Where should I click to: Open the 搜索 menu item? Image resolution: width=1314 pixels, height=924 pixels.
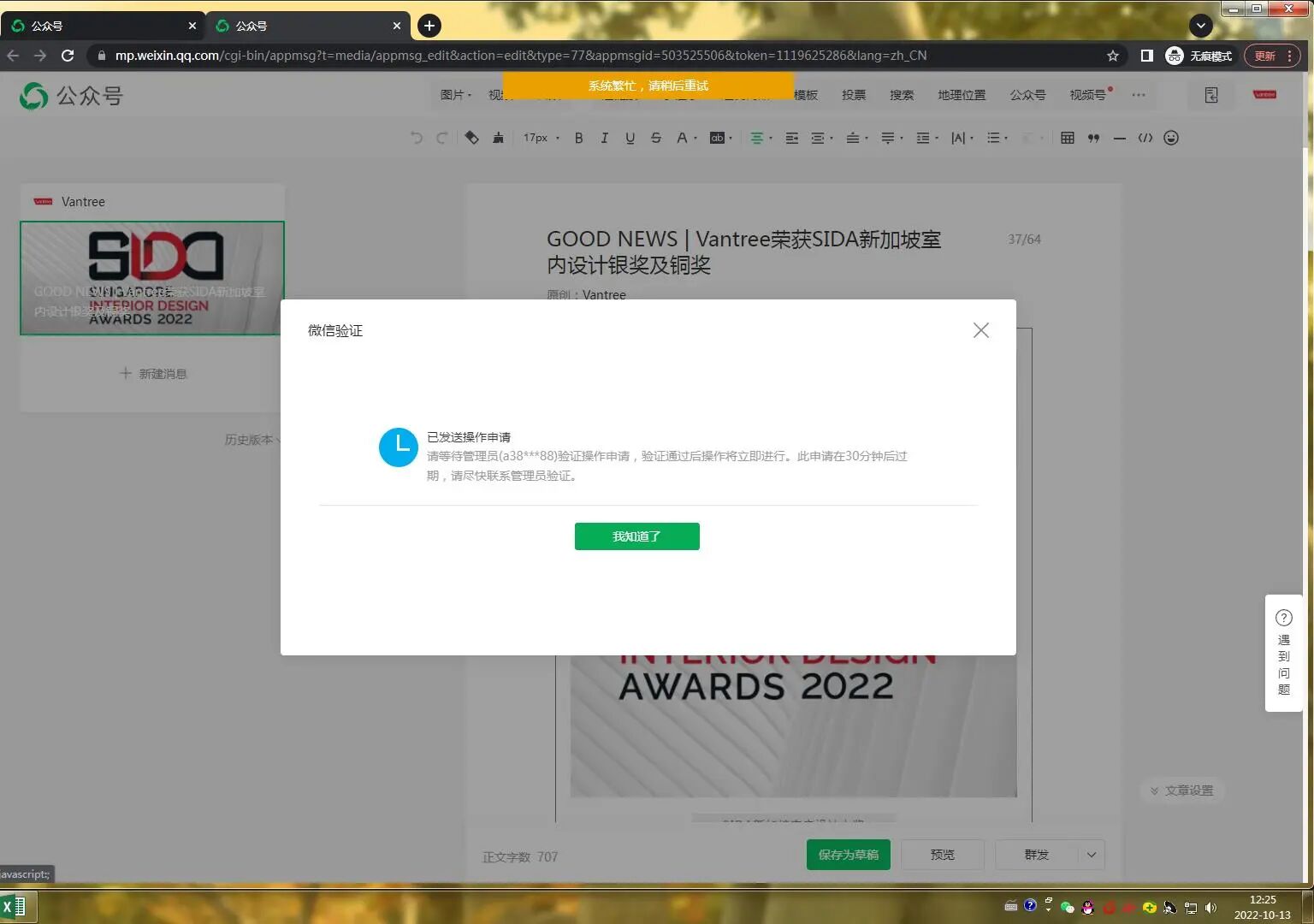coord(902,95)
